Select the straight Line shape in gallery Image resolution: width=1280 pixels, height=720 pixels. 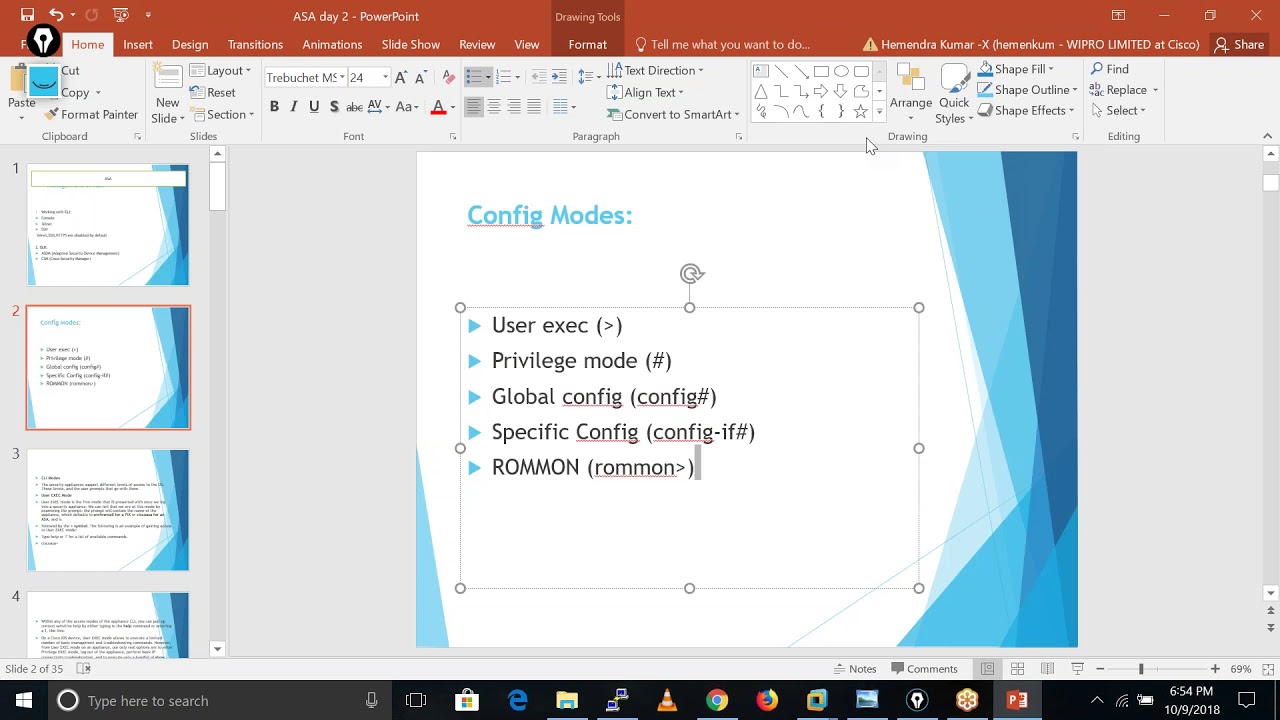point(781,71)
